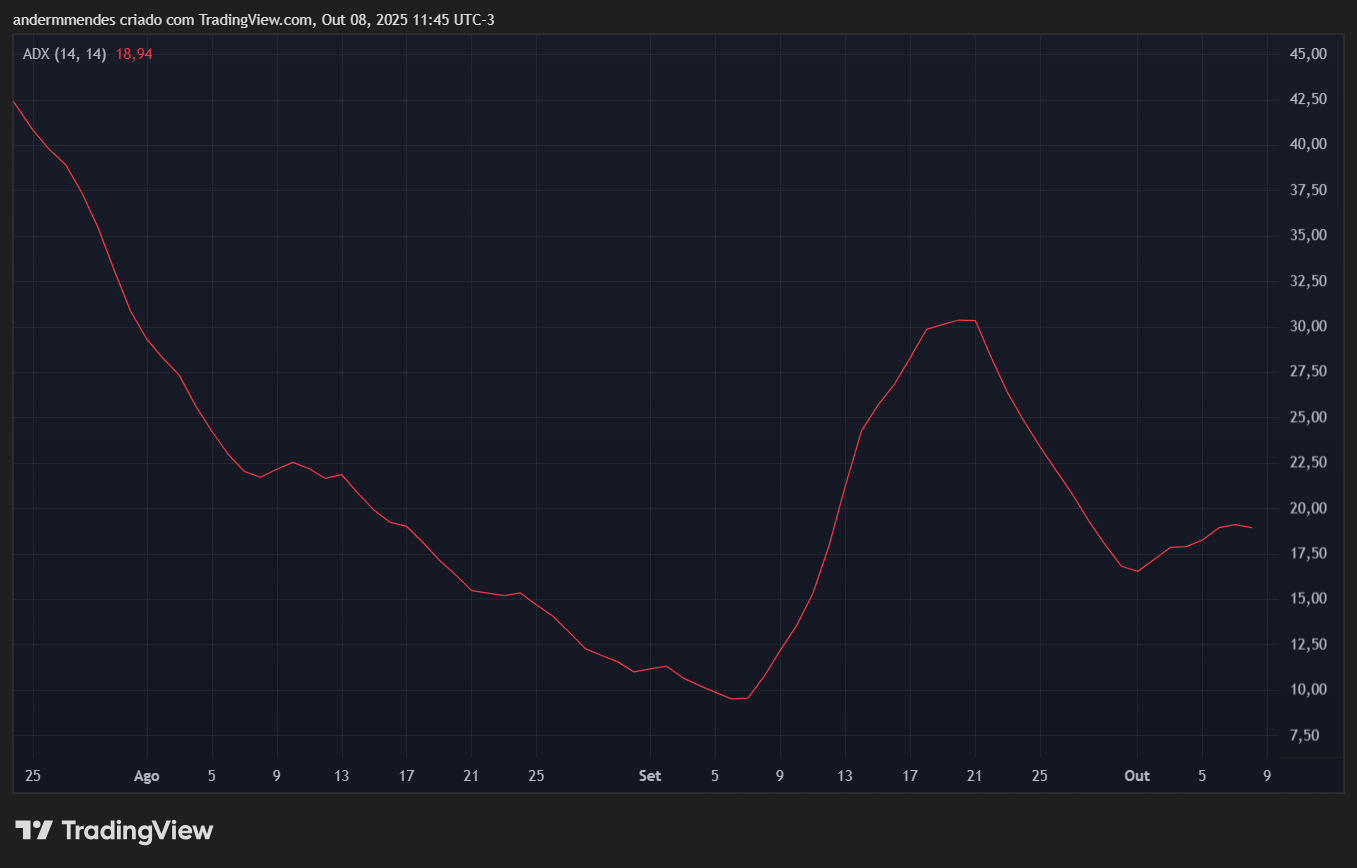The width and height of the screenshot is (1357, 868).
Task: Click the TradingView logo icon
Action: (33, 830)
